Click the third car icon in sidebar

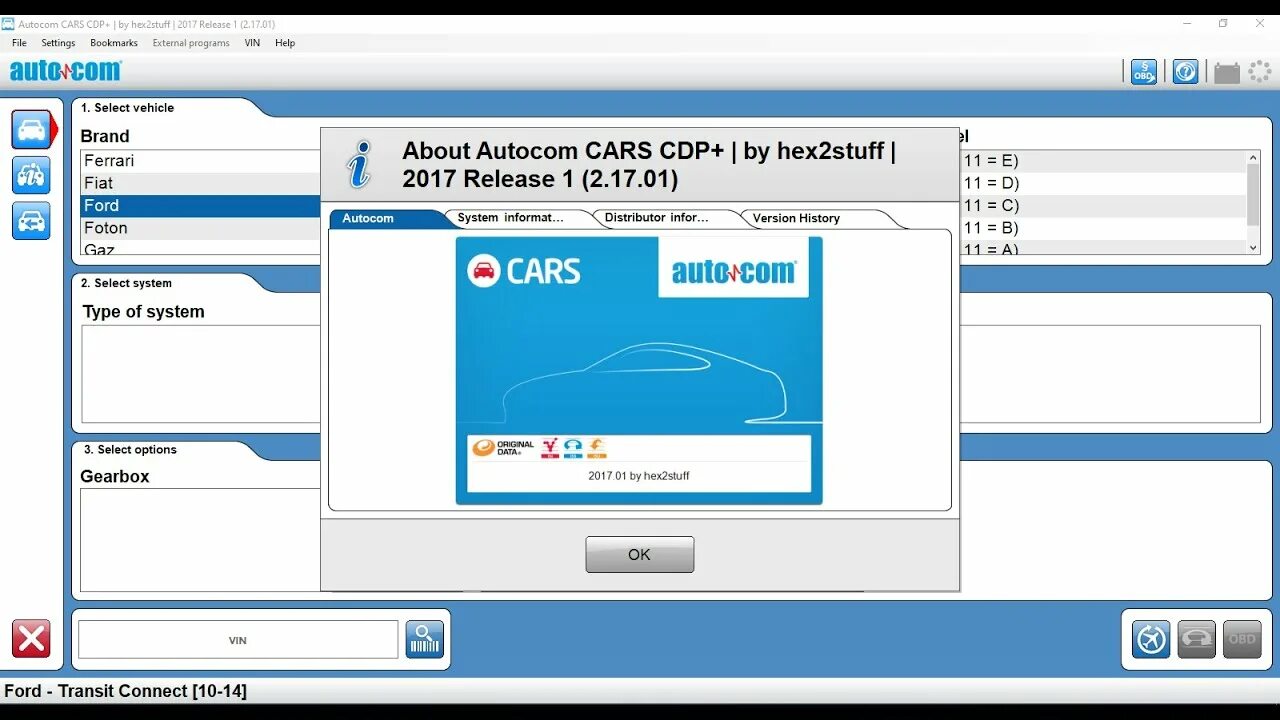click(31, 220)
